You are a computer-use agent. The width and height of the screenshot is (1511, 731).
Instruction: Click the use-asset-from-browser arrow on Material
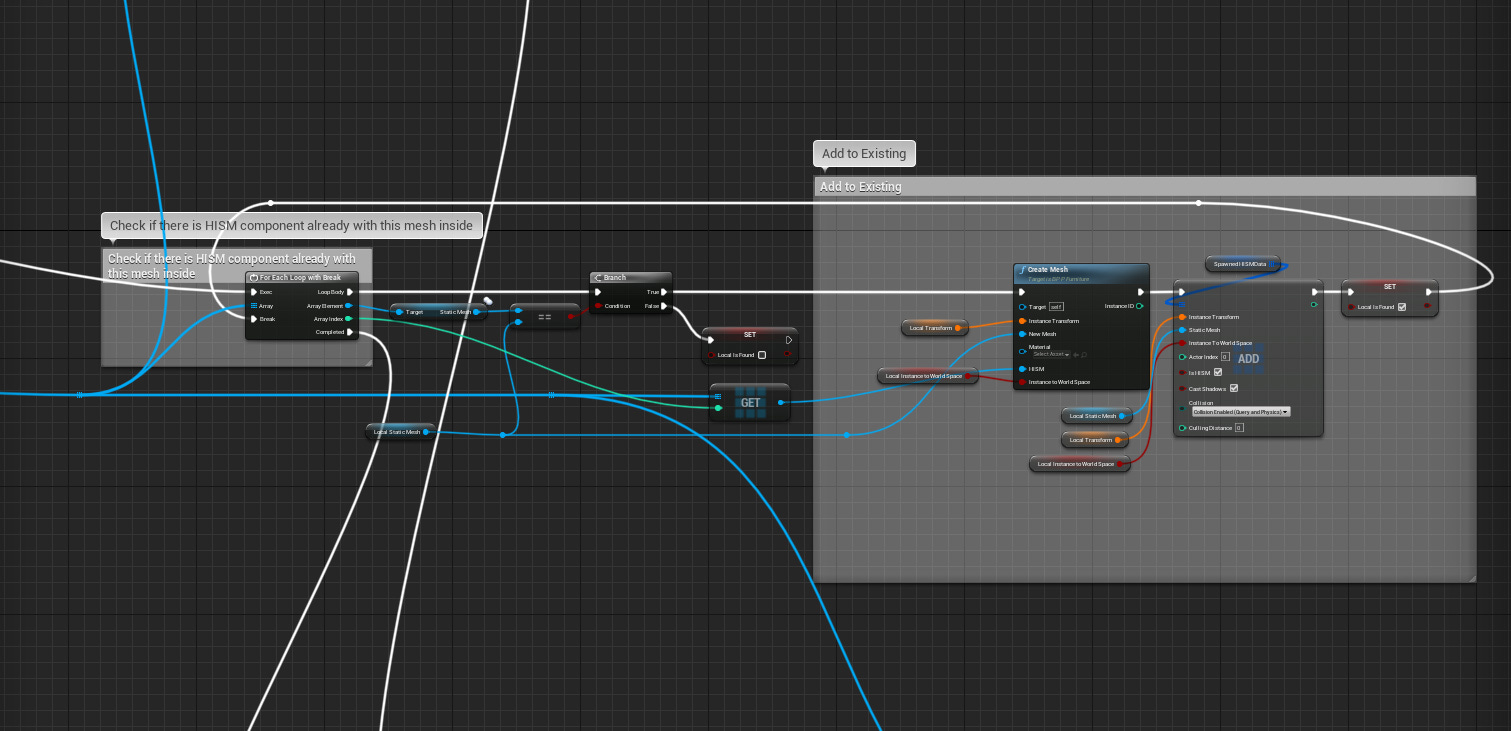coord(1074,354)
